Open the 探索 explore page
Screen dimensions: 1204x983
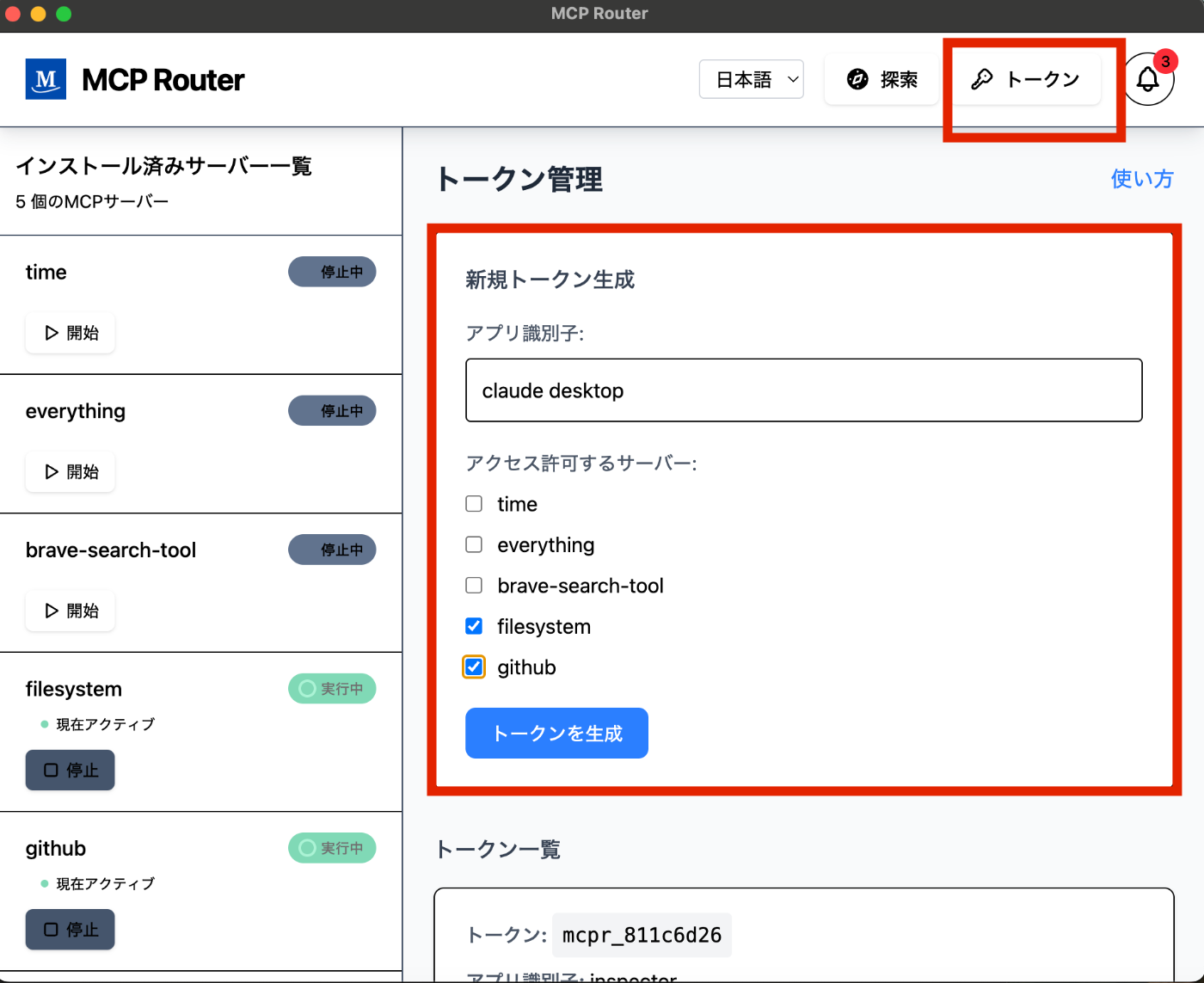(881, 79)
